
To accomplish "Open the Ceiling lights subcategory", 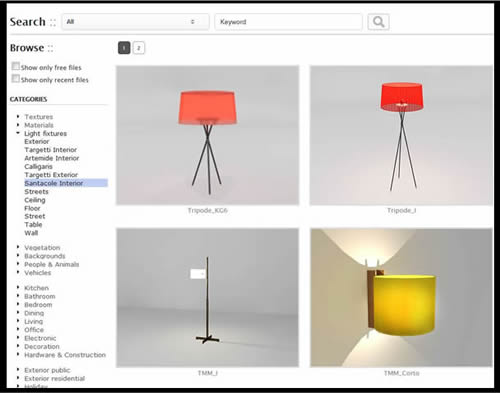I will 35,200.
